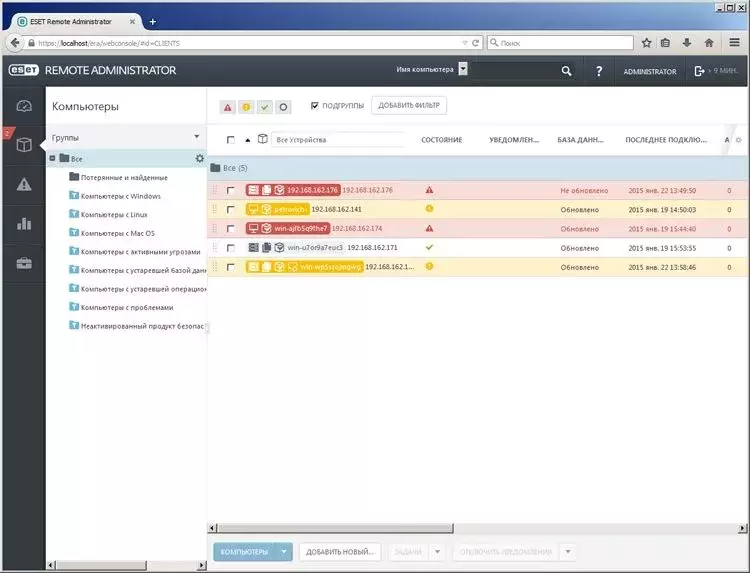Screen dimensions: 750x573
Task: Click the ESET header search input field
Action: [x=514, y=71]
